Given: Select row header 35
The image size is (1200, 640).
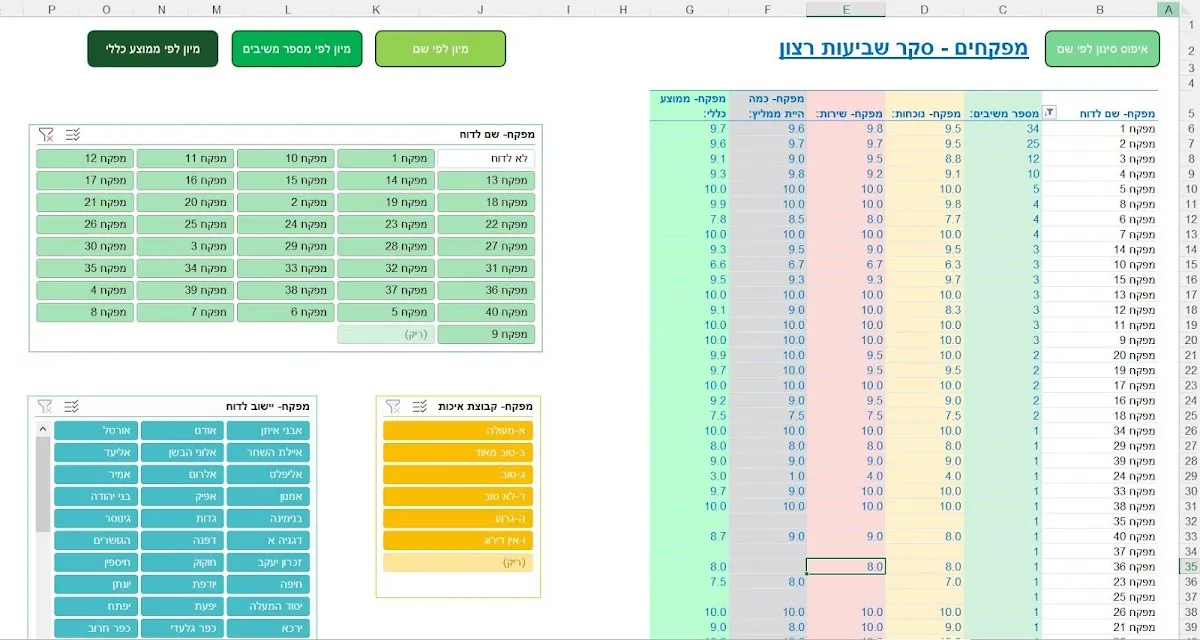Looking at the screenshot, I should click(1190, 566).
